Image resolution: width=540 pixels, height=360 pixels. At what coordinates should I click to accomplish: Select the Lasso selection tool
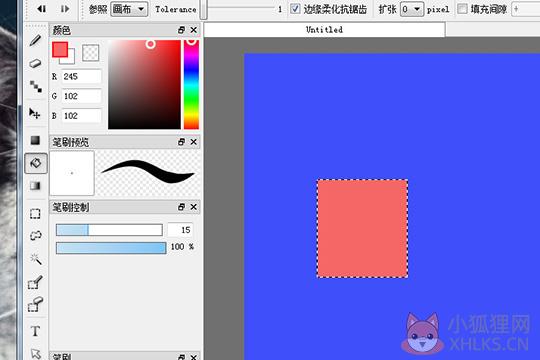(35, 236)
